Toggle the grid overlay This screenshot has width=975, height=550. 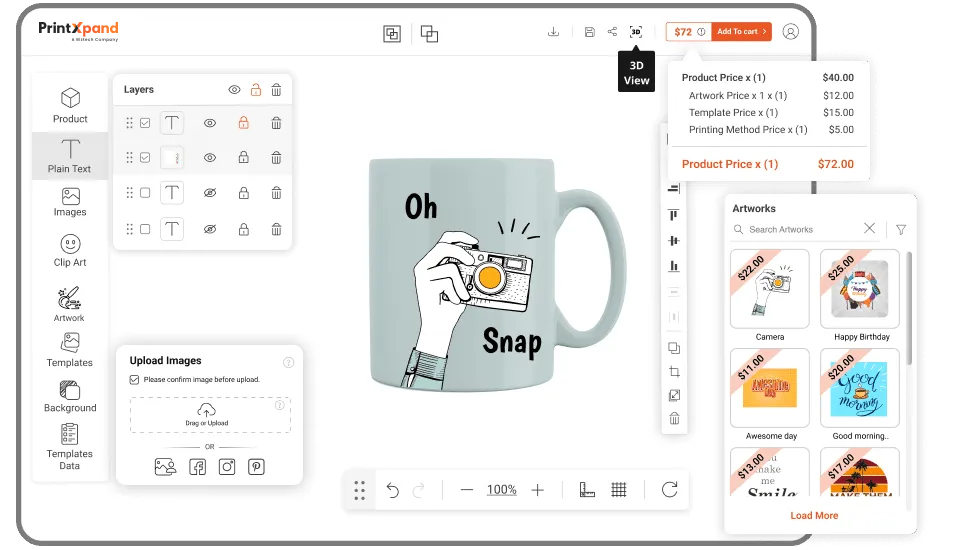(x=619, y=490)
